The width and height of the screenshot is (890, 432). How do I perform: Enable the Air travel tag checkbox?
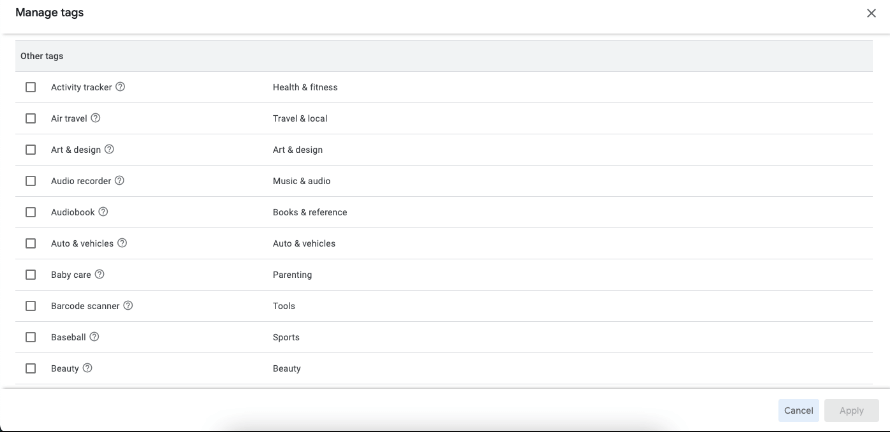click(x=31, y=118)
